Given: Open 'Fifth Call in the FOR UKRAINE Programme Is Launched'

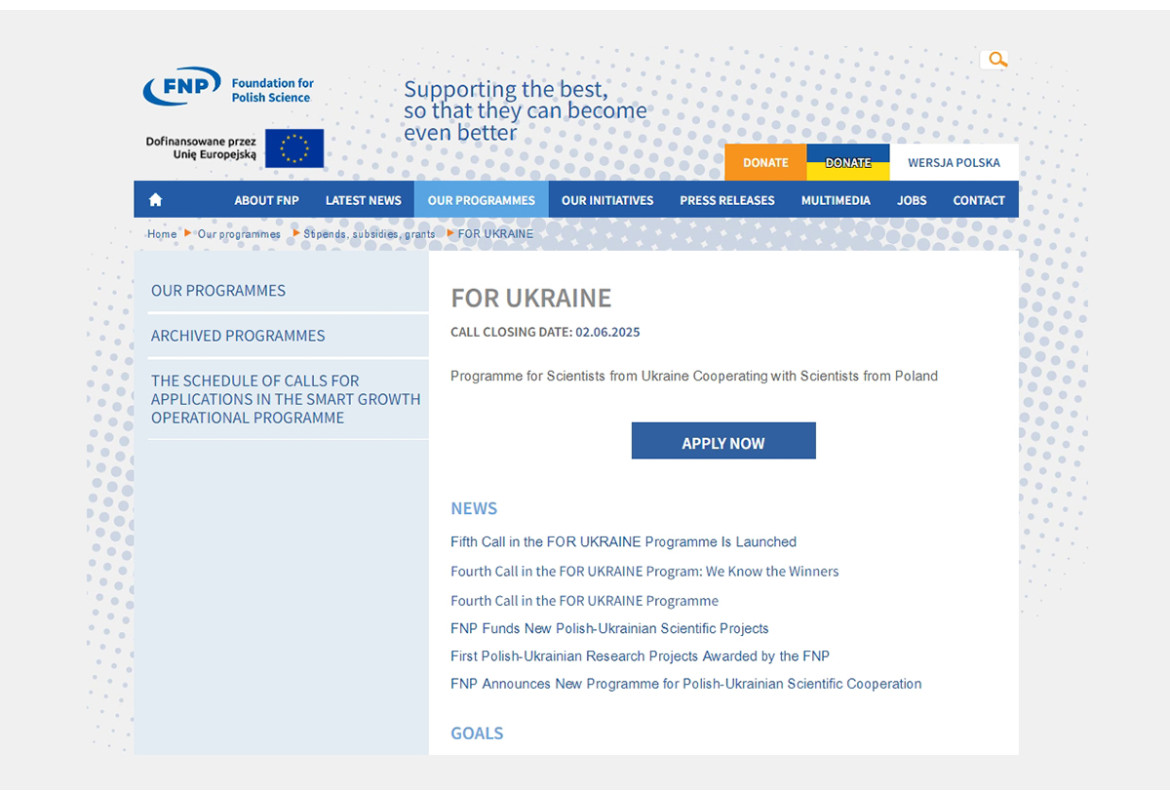Looking at the screenshot, I should tap(623, 542).
